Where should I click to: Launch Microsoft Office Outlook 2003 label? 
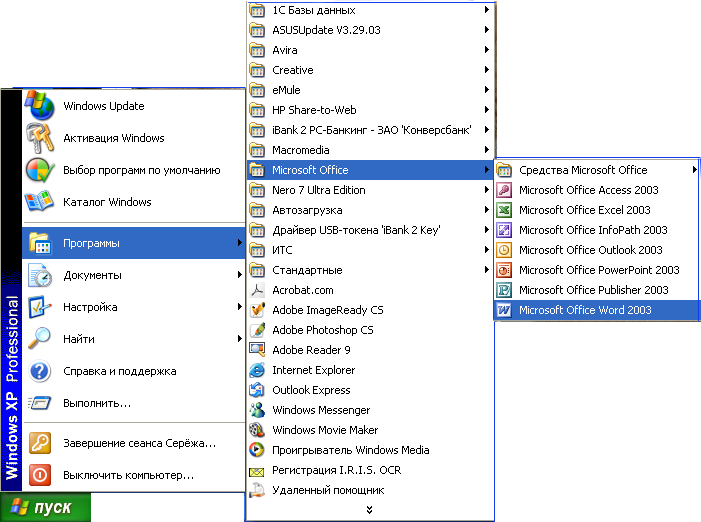(x=591, y=250)
